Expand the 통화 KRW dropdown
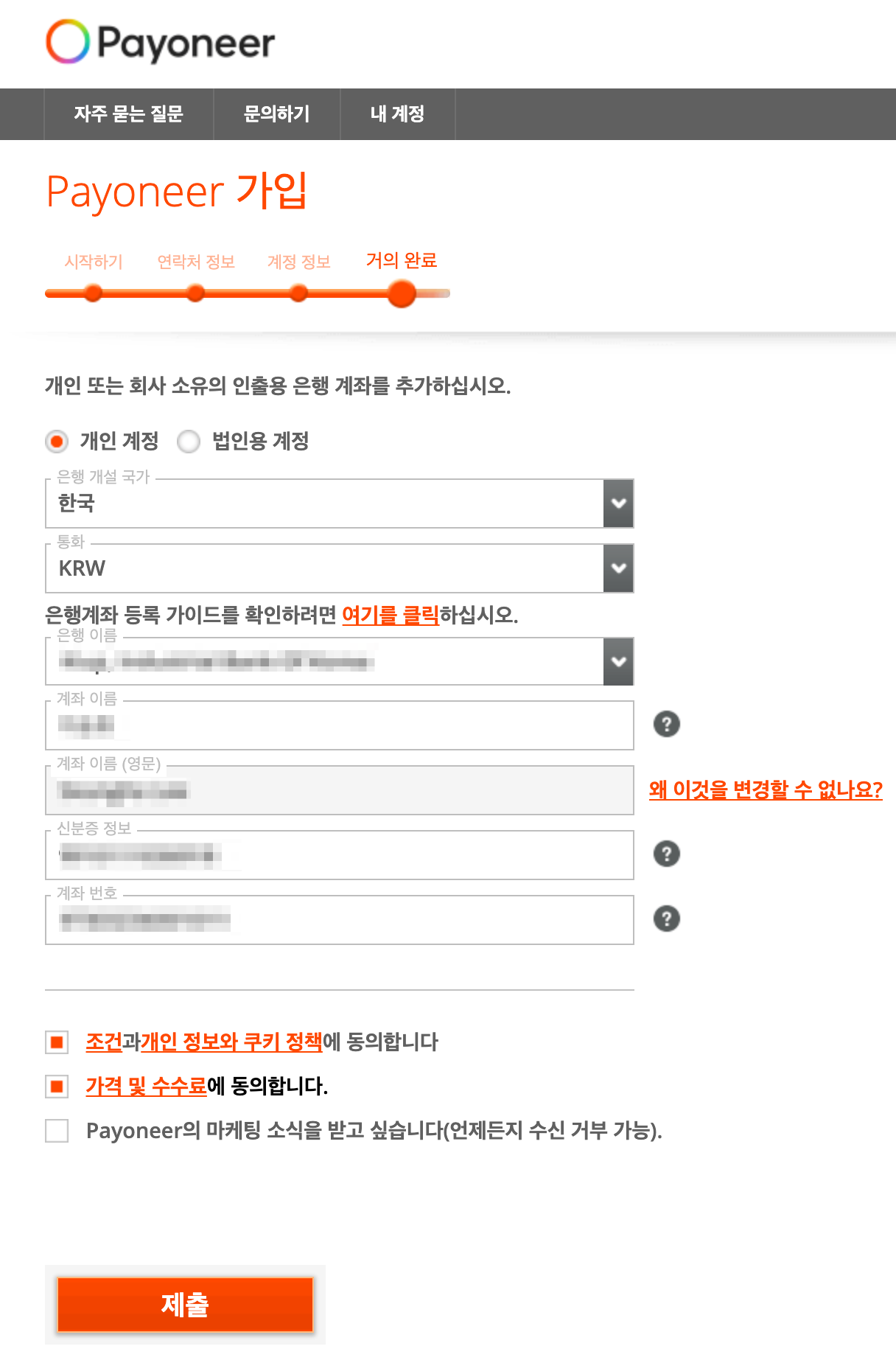896x1349 pixels. pos(618,568)
